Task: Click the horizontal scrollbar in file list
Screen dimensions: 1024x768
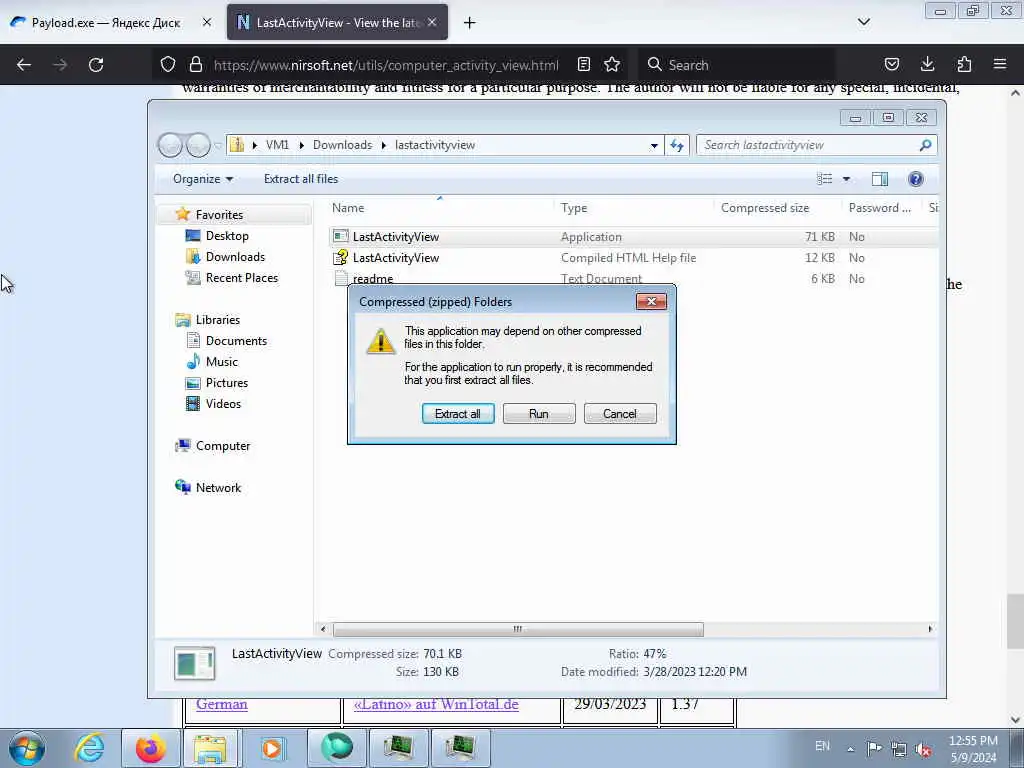Action: coord(518,629)
